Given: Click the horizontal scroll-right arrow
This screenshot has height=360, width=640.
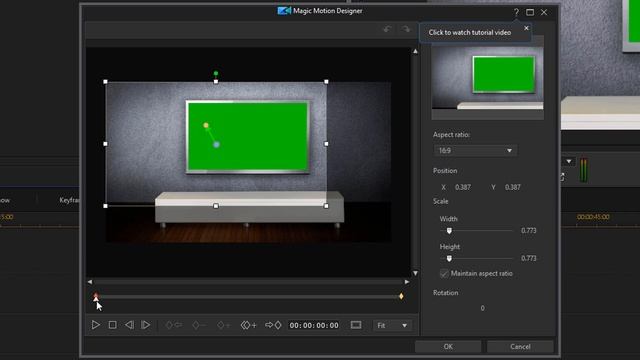Looking at the screenshot, I should [407, 282].
